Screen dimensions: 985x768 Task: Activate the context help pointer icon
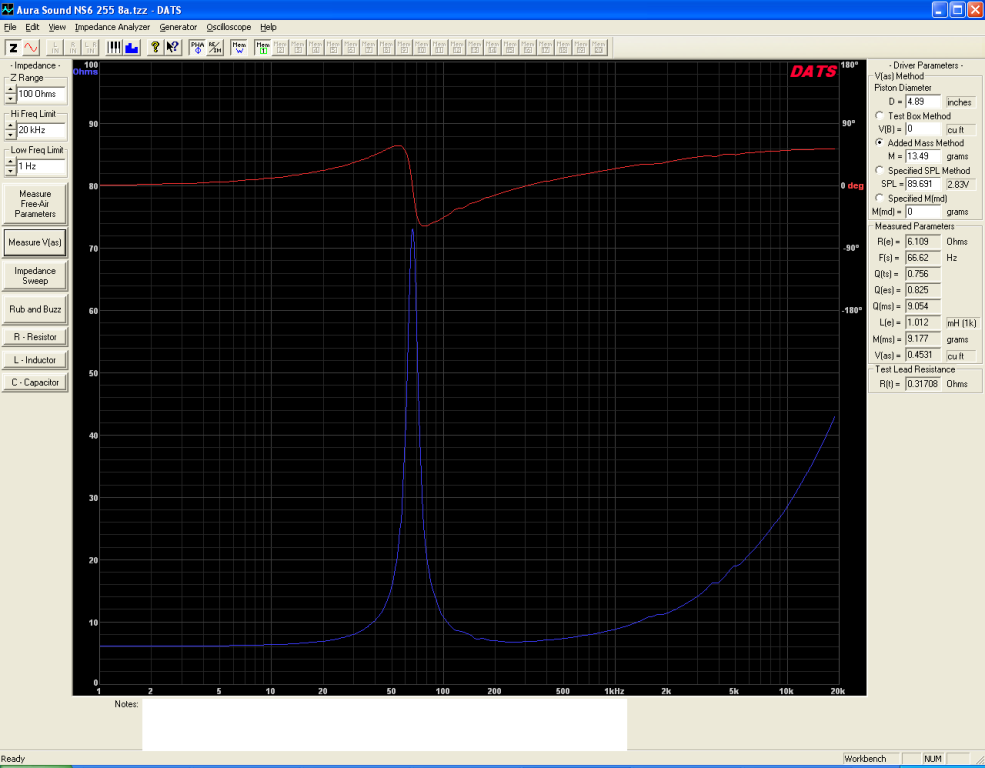point(173,48)
